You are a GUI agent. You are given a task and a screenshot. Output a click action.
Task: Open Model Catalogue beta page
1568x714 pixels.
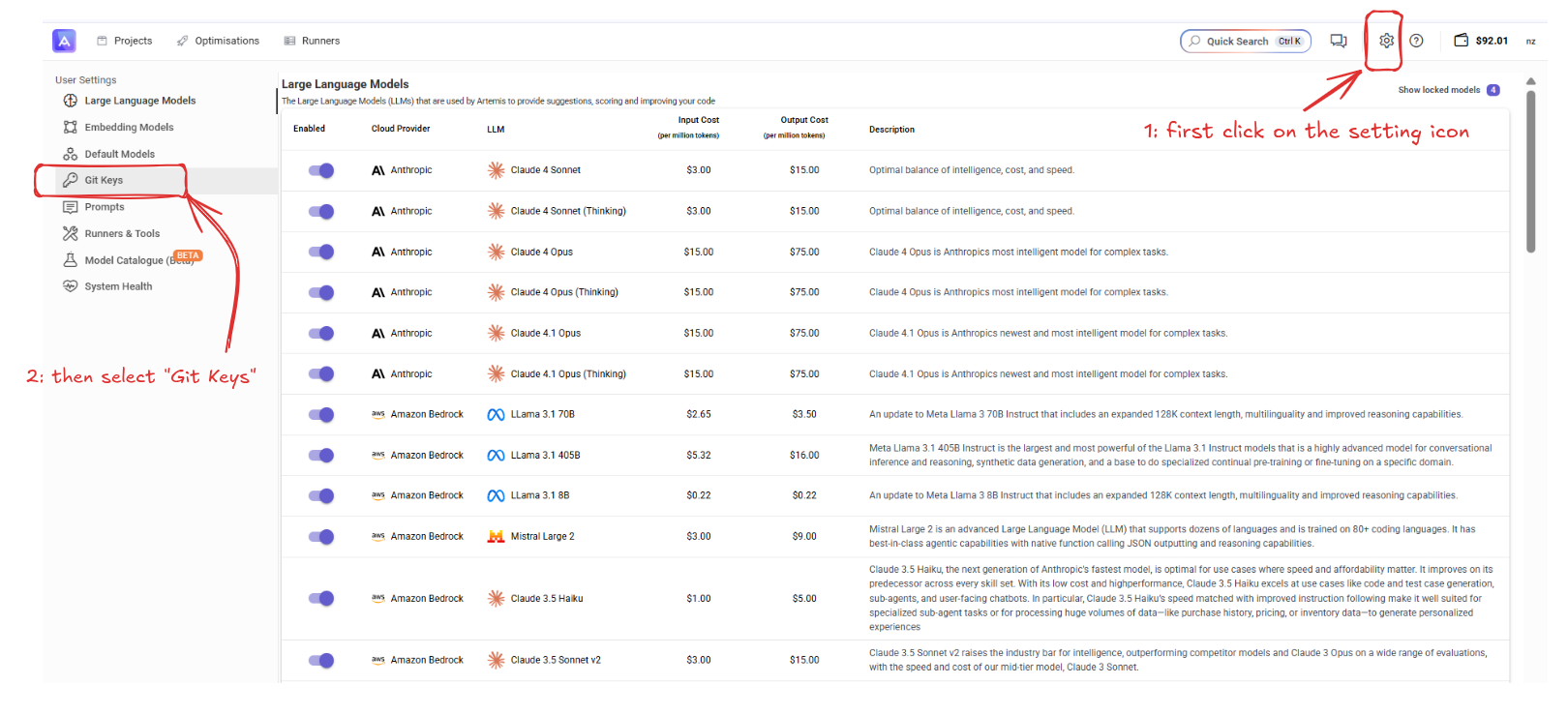point(124,260)
